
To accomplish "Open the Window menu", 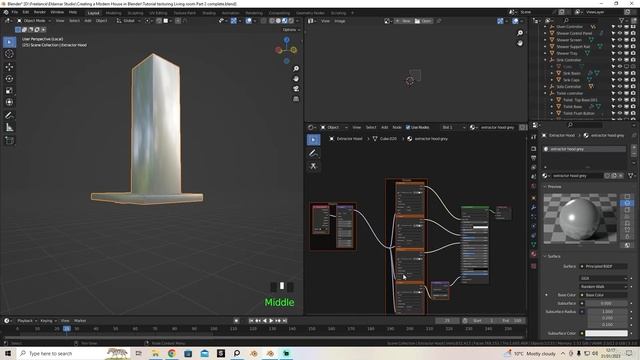I will click(57, 13).
